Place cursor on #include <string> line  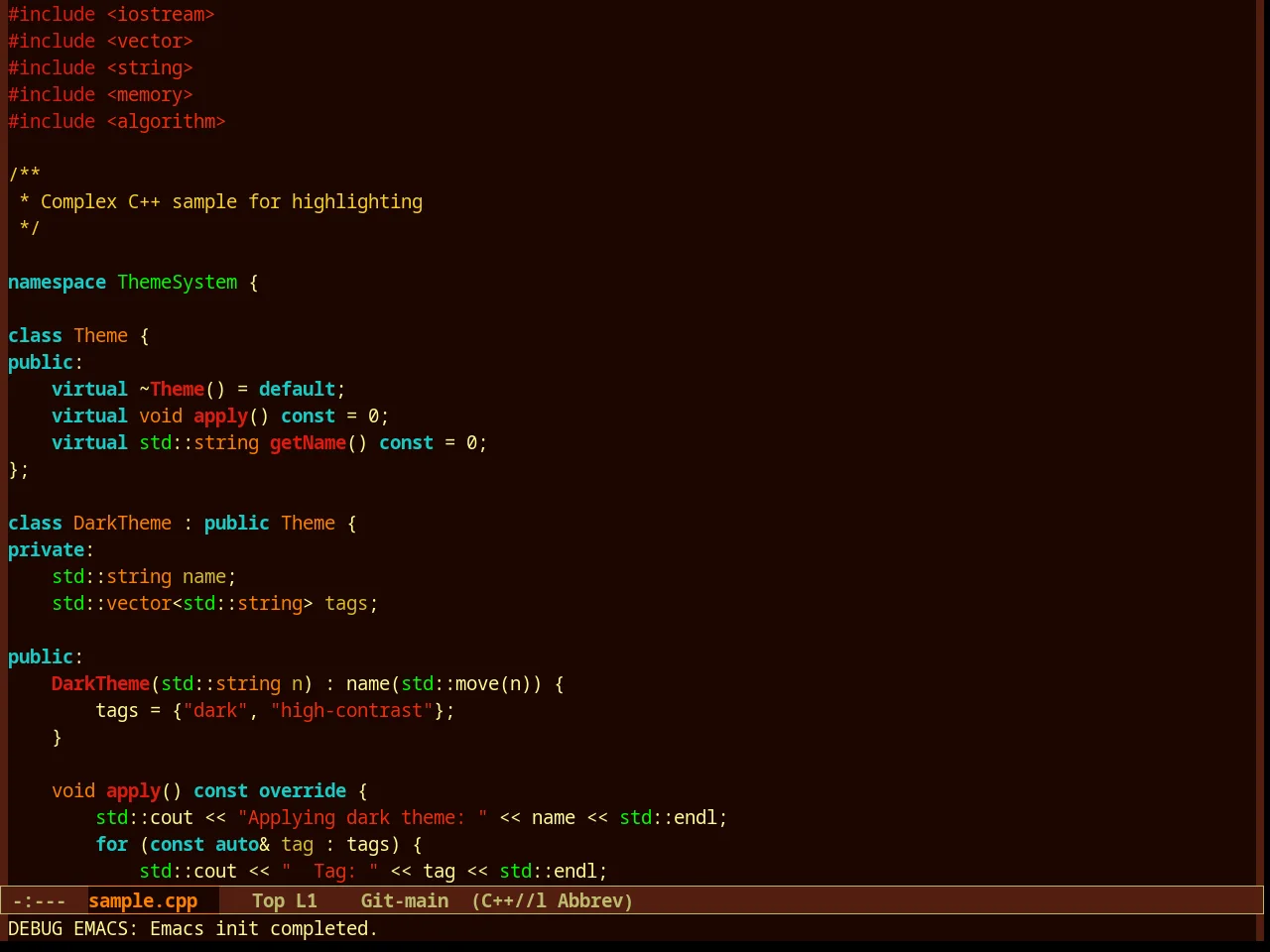pos(100,67)
